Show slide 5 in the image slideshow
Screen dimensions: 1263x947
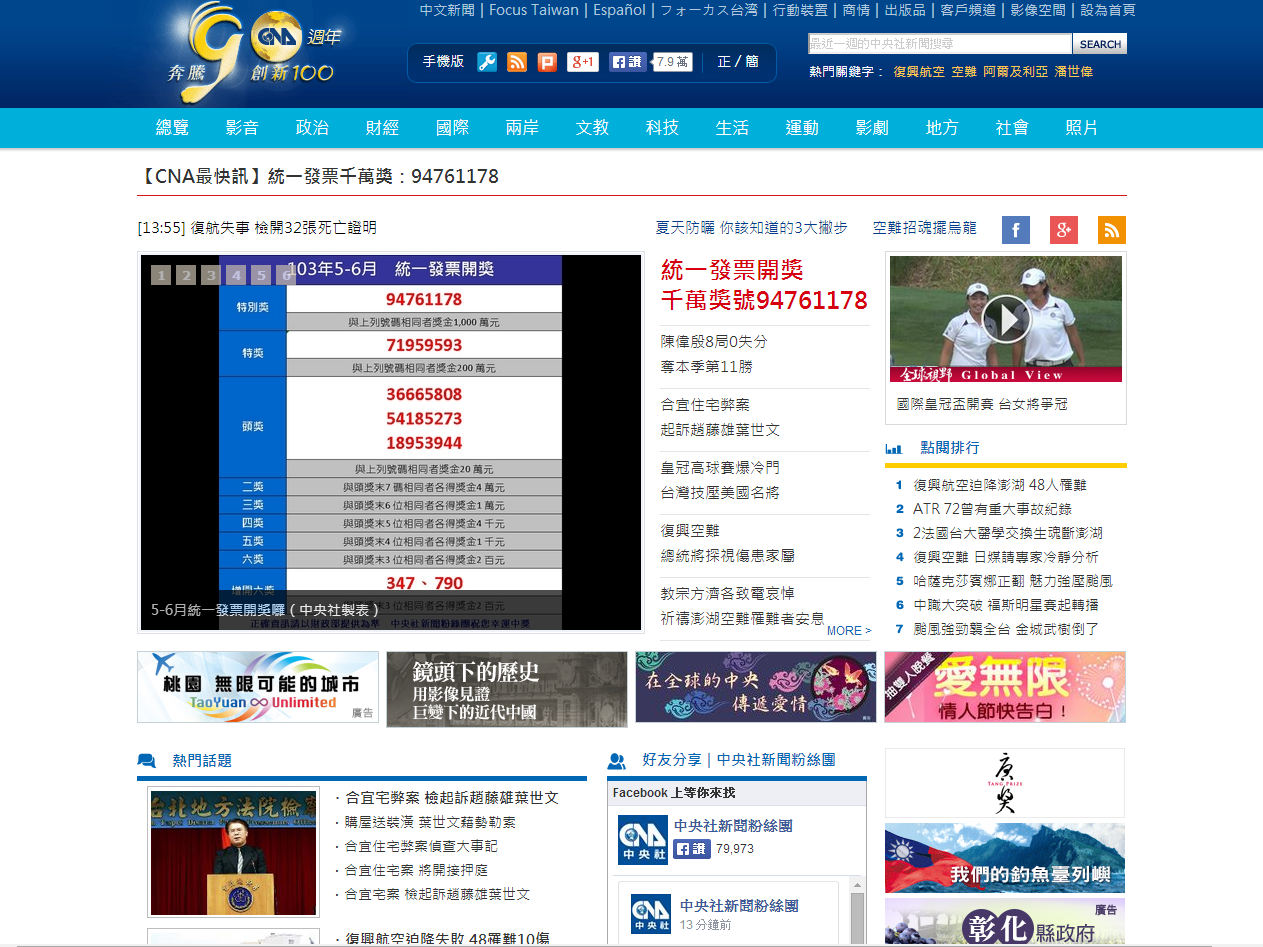pyautogui.click(x=261, y=275)
